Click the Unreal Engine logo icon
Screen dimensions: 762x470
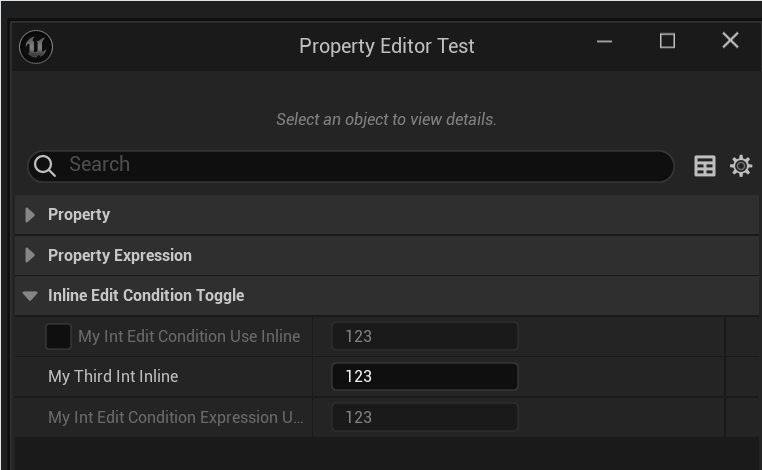coord(36,46)
